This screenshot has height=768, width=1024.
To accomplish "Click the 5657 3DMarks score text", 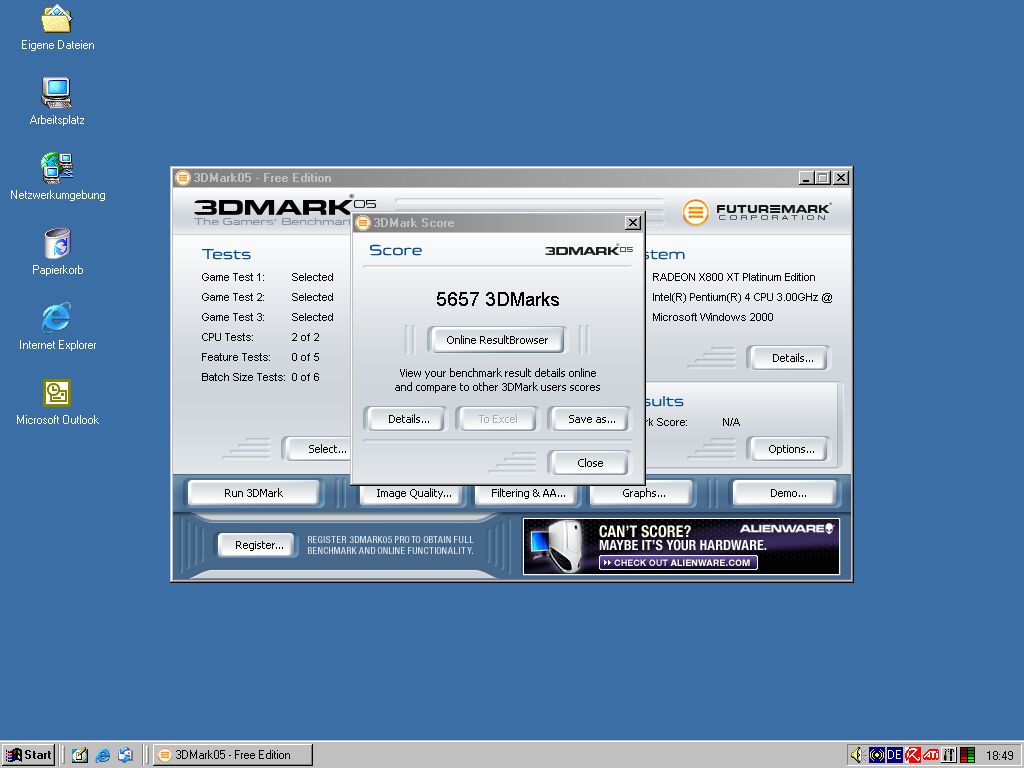I will [498, 299].
